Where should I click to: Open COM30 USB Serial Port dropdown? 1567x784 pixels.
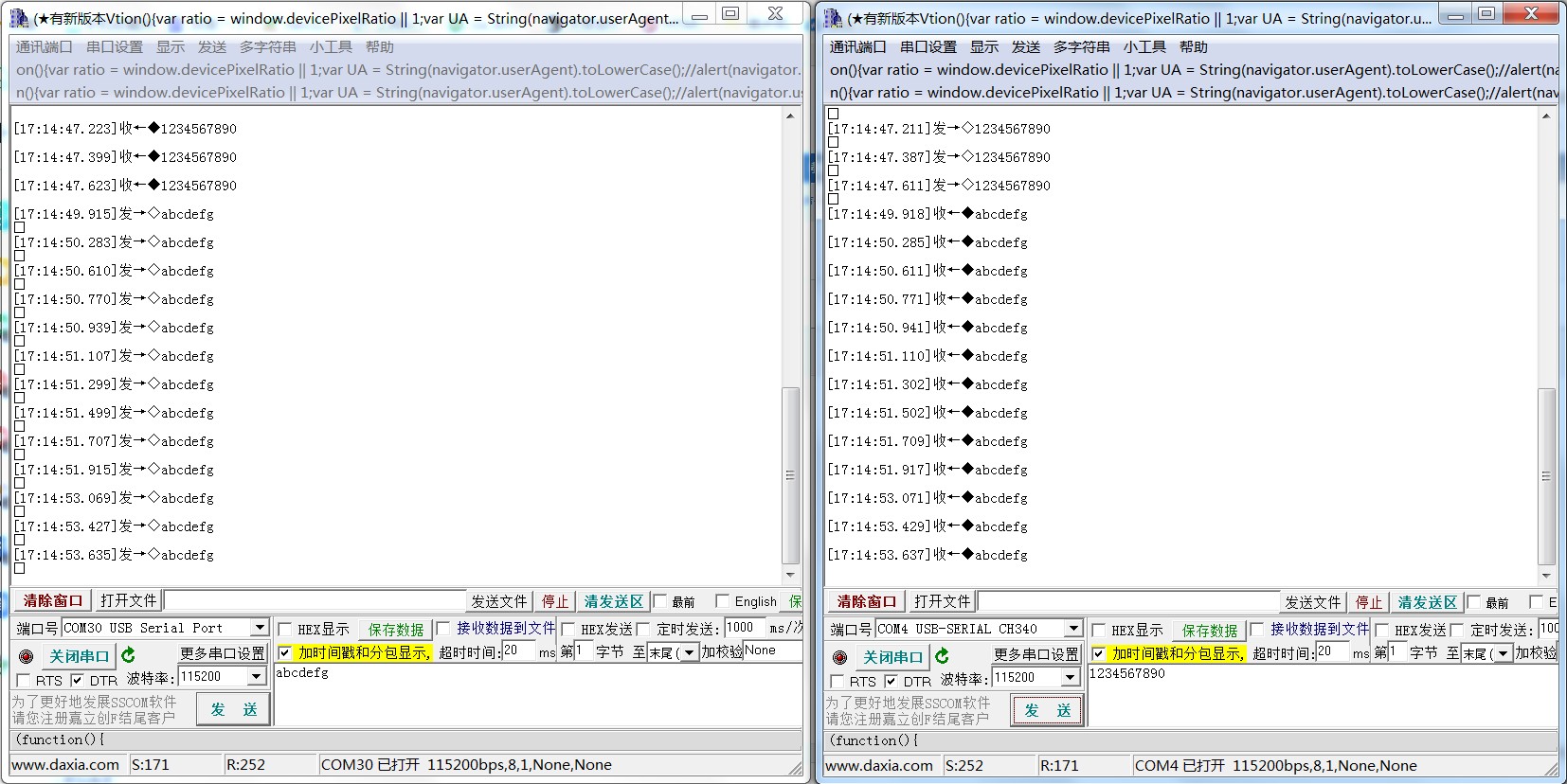click(259, 628)
